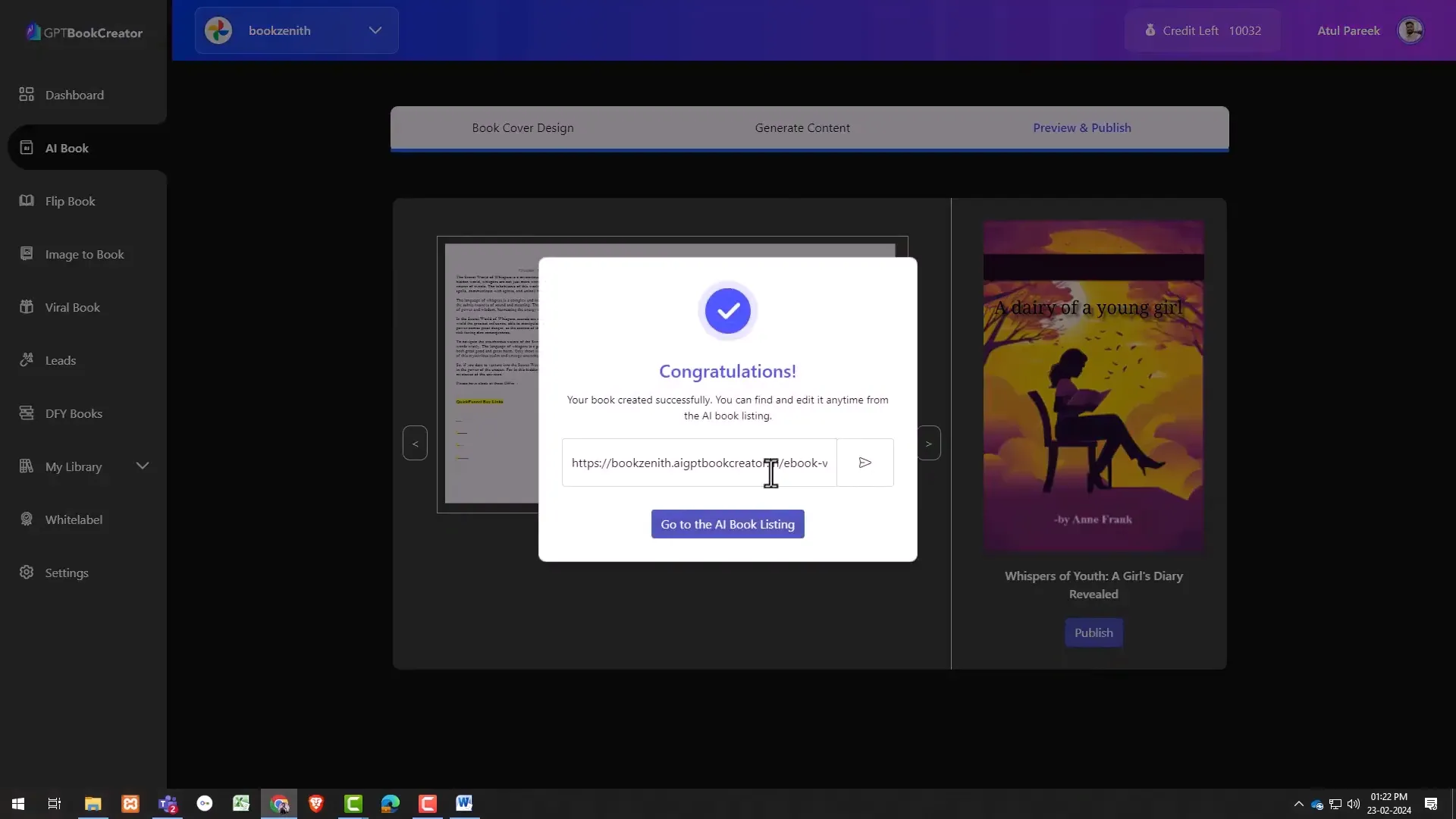The height and width of the screenshot is (819, 1456).
Task: Click the Publish button under the cover
Action: point(1094,632)
